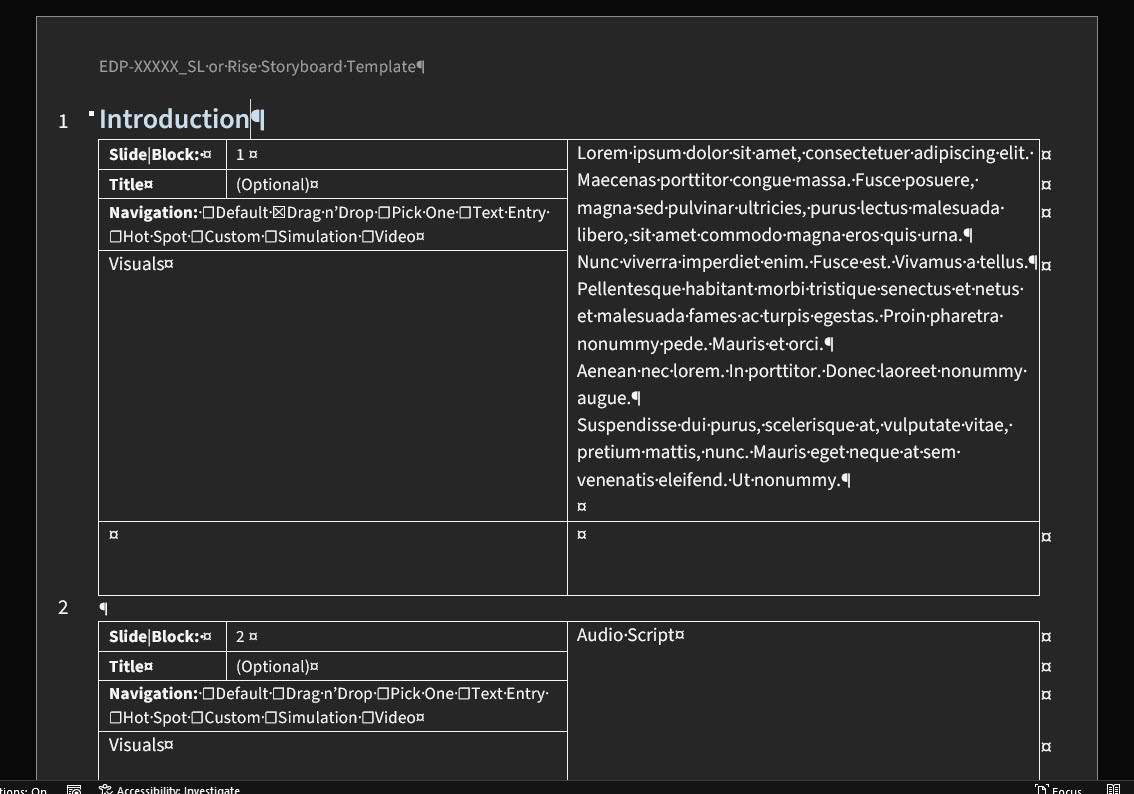Click the Suspendisse dui purus line
This screenshot has height=794, width=1134.
pyautogui.click(x=794, y=425)
